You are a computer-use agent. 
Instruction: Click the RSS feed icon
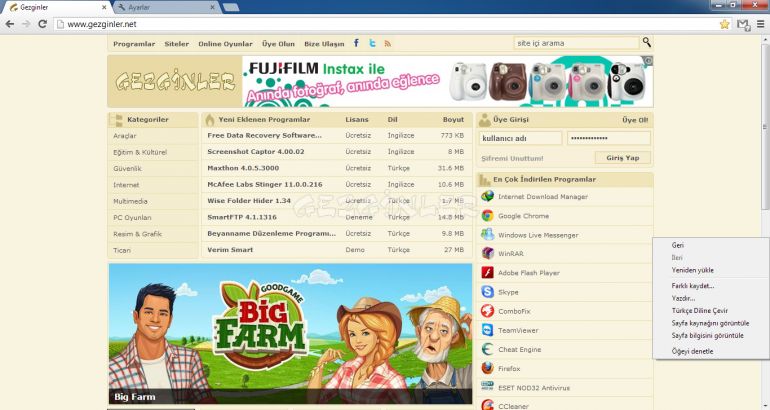(388, 44)
